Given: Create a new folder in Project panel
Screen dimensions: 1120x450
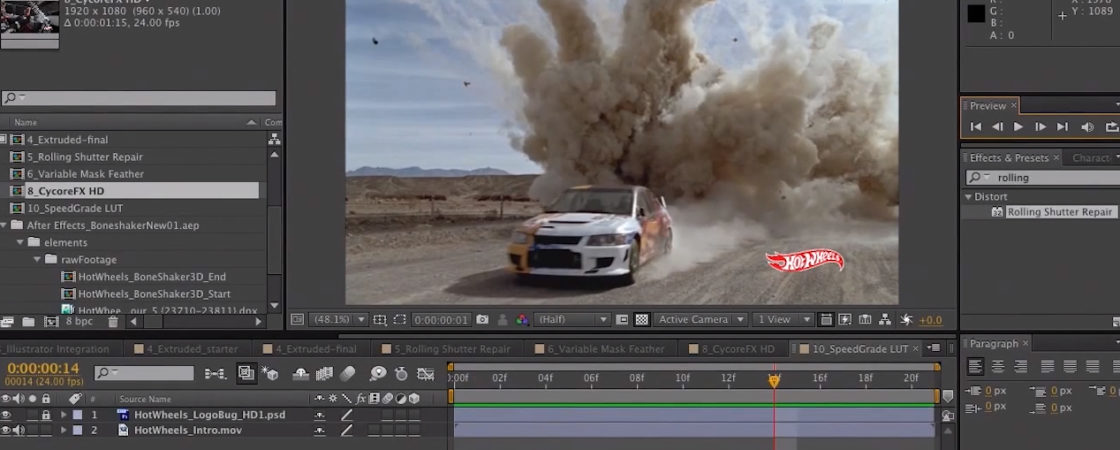Looking at the screenshot, I should (x=28, y=322).
